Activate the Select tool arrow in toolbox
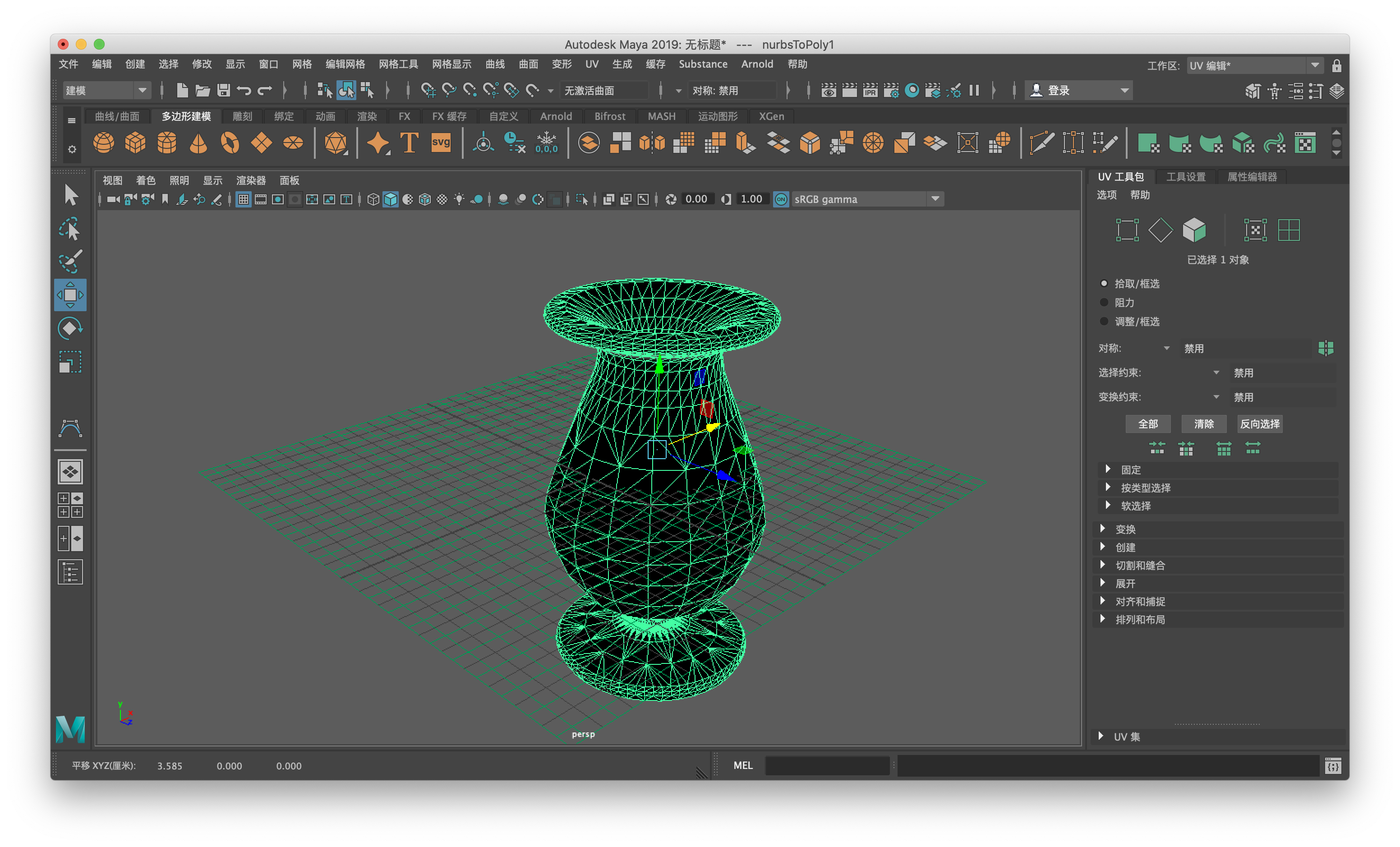 [x=70, y=195]
